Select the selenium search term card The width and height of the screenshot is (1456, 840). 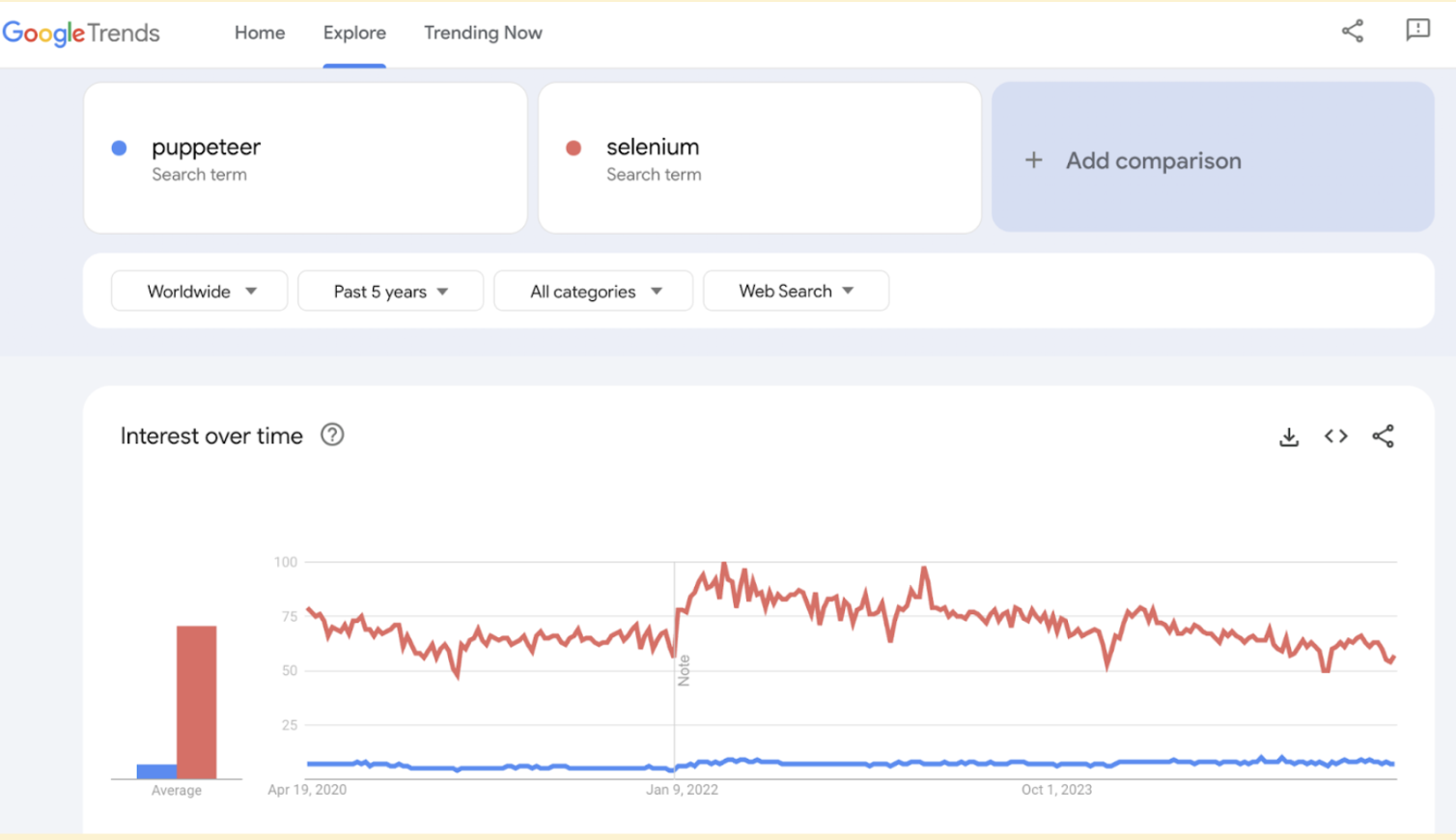pyautogui.click(x=760, y=157)
